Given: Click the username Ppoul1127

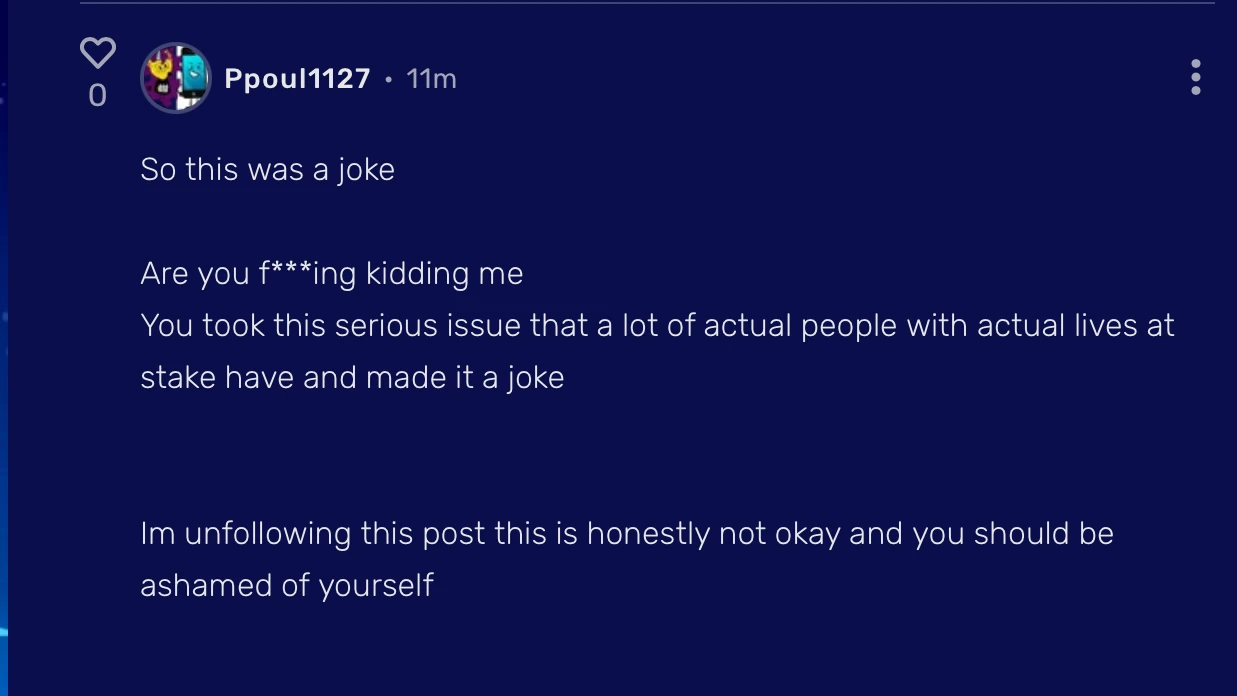Looking at the screenshot, I should 297,78.
